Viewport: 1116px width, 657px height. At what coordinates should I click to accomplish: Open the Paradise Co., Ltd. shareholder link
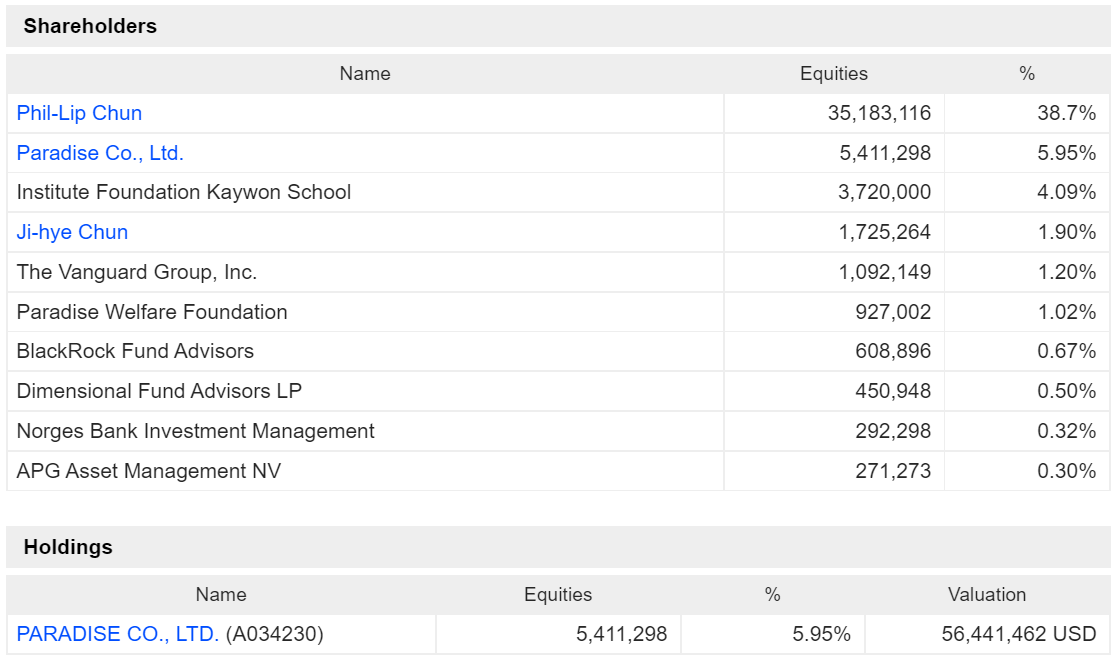click(x=100, y=153)
